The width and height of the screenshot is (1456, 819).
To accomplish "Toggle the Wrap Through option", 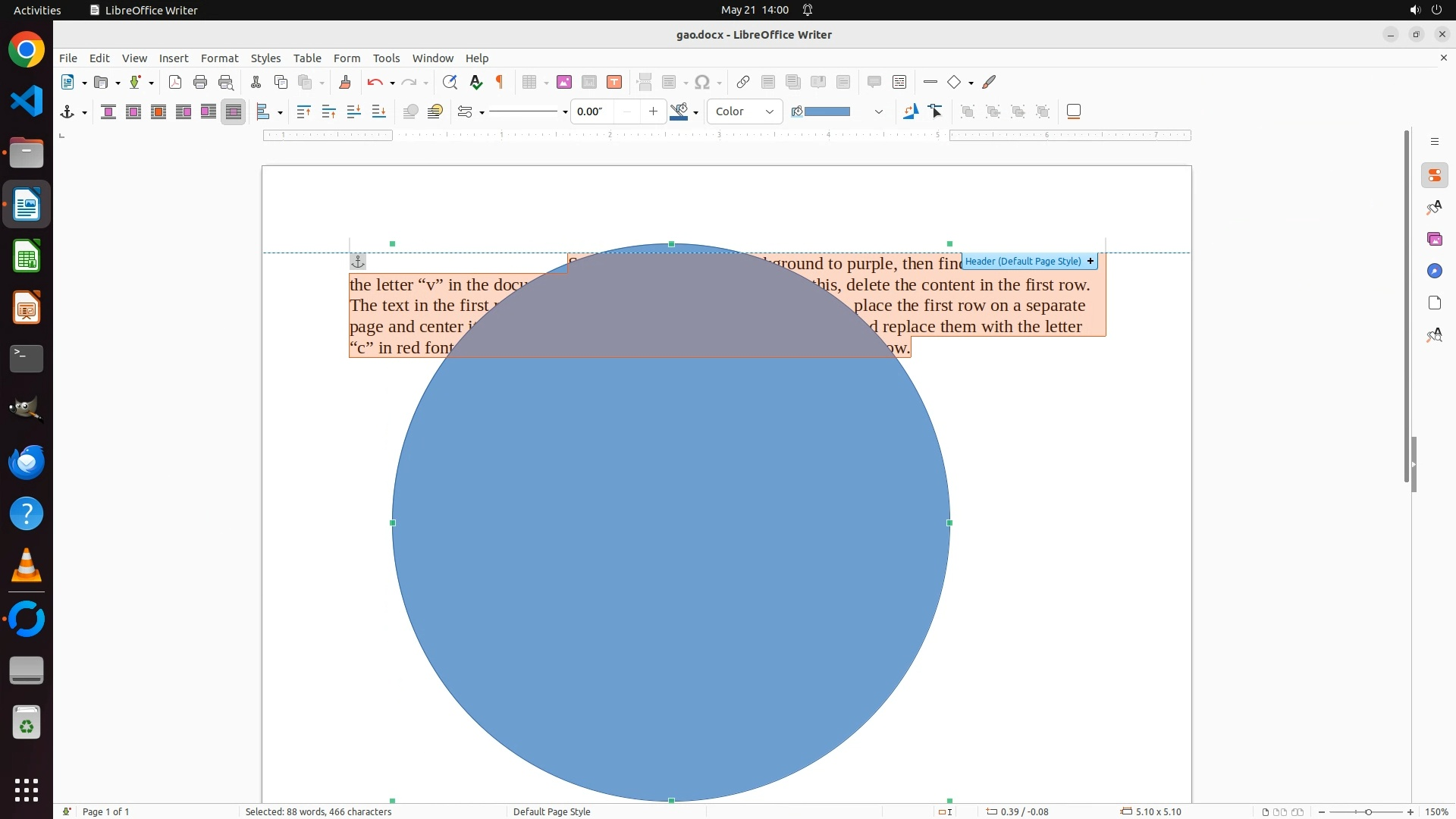I will click(x=234, y=111).
